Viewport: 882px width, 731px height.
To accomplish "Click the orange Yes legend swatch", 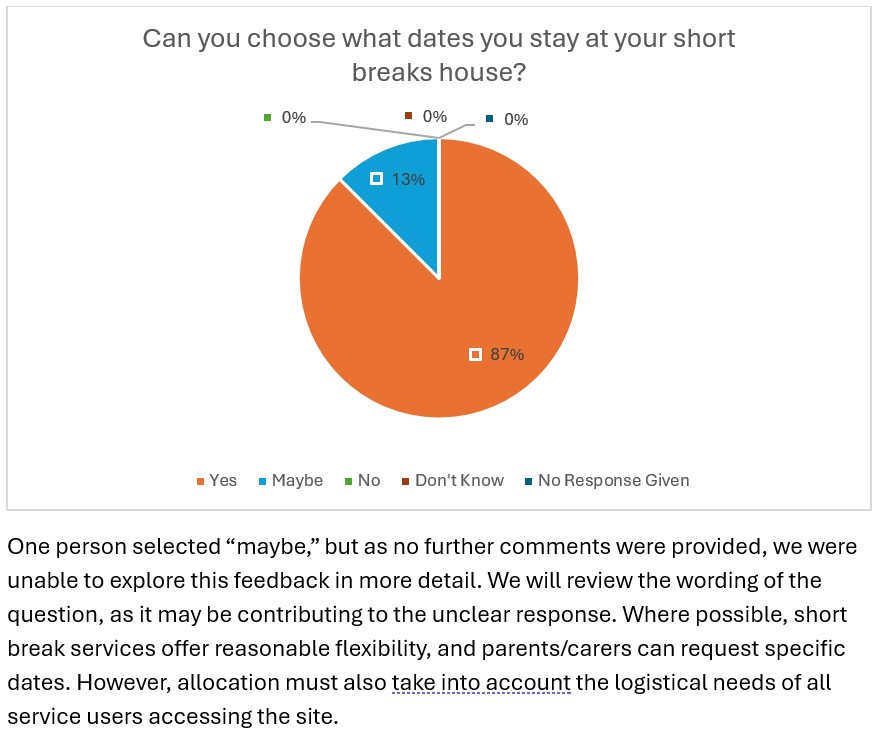I will click(x=200, y=481).
